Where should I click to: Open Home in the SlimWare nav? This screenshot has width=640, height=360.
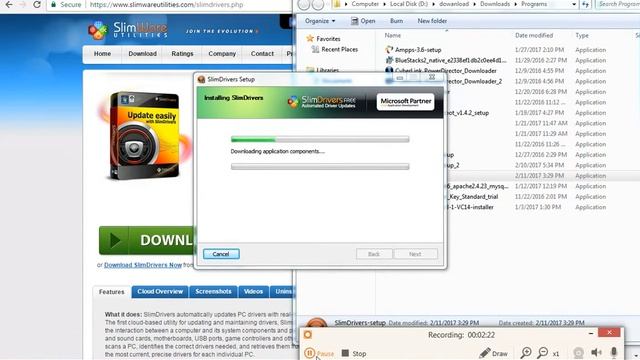pos(102,54)
